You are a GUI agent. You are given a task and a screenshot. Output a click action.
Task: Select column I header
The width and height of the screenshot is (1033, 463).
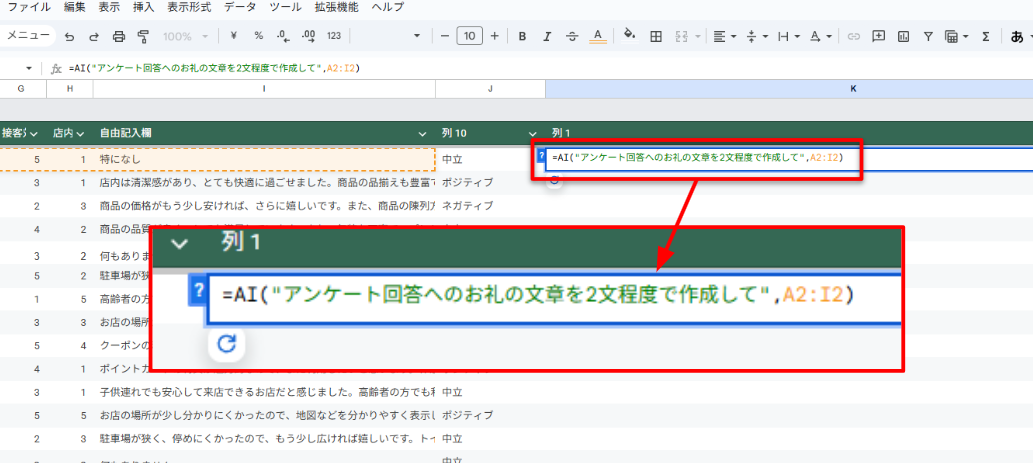(264, 89)
